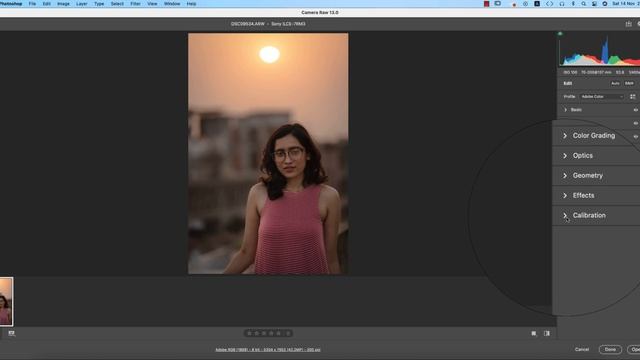Open the Layer menu
Screen dimensions: 640x360
[x=82, y=4]
